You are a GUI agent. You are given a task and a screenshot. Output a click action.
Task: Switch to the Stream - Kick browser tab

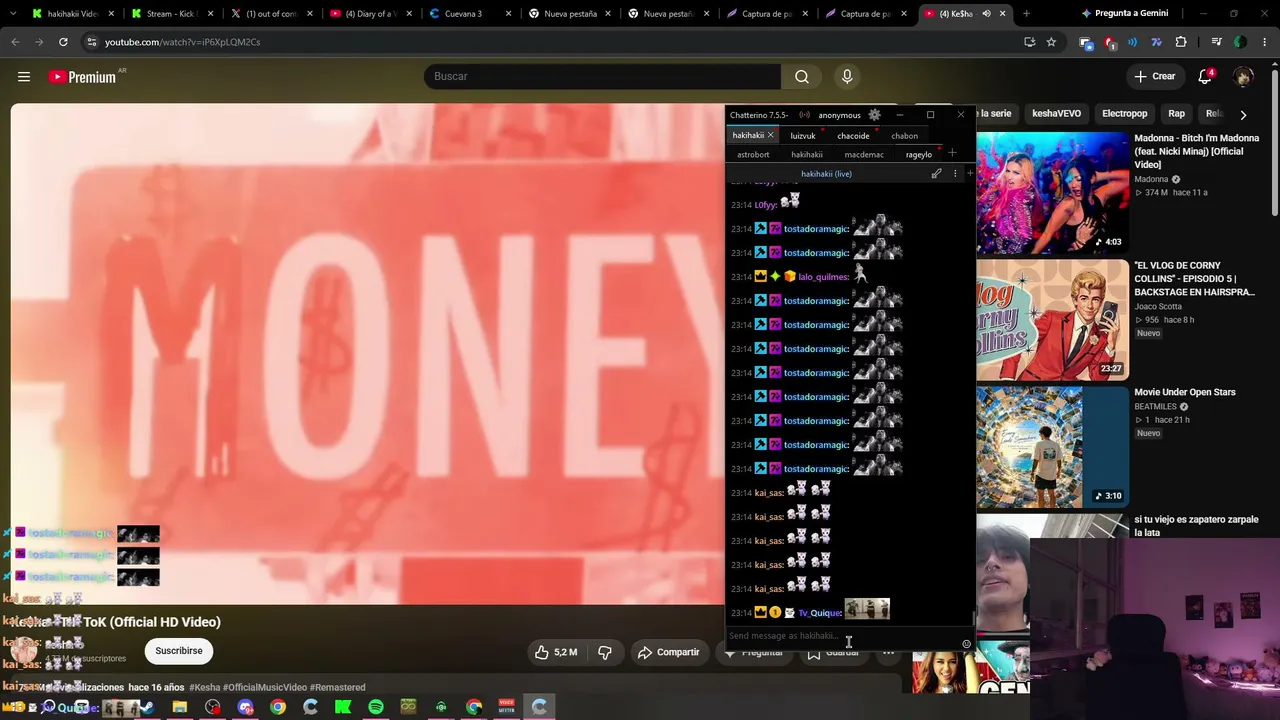pos(170,14)
